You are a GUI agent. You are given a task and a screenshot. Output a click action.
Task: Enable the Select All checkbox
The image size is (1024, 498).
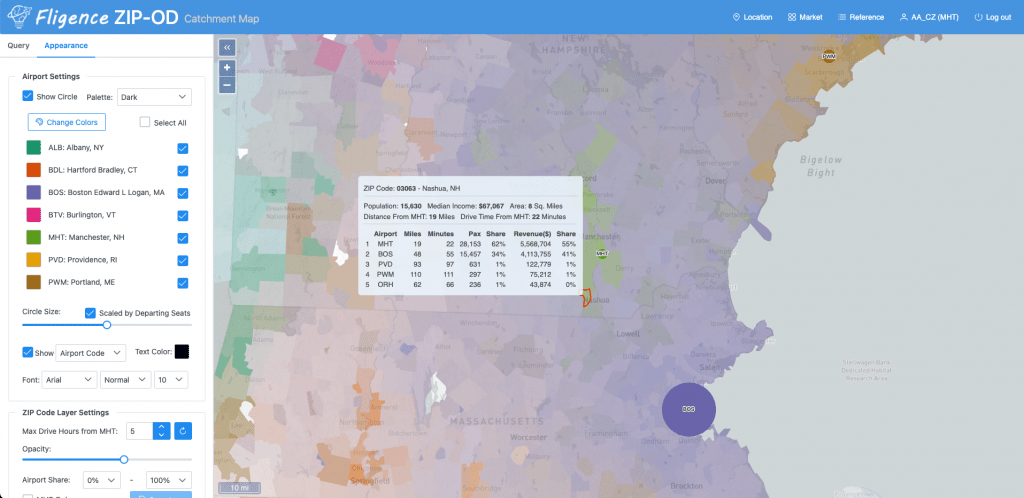tap(145, 122)
